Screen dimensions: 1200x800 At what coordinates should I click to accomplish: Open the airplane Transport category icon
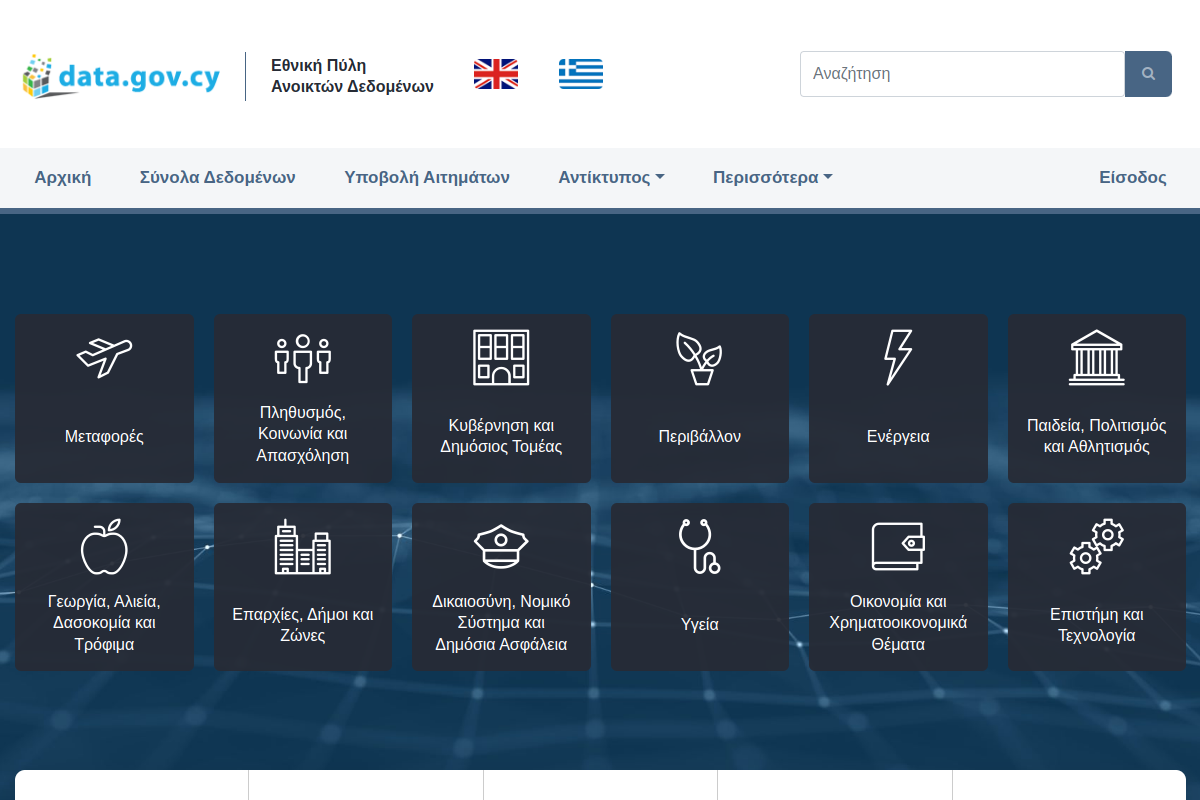coord(104,357)
